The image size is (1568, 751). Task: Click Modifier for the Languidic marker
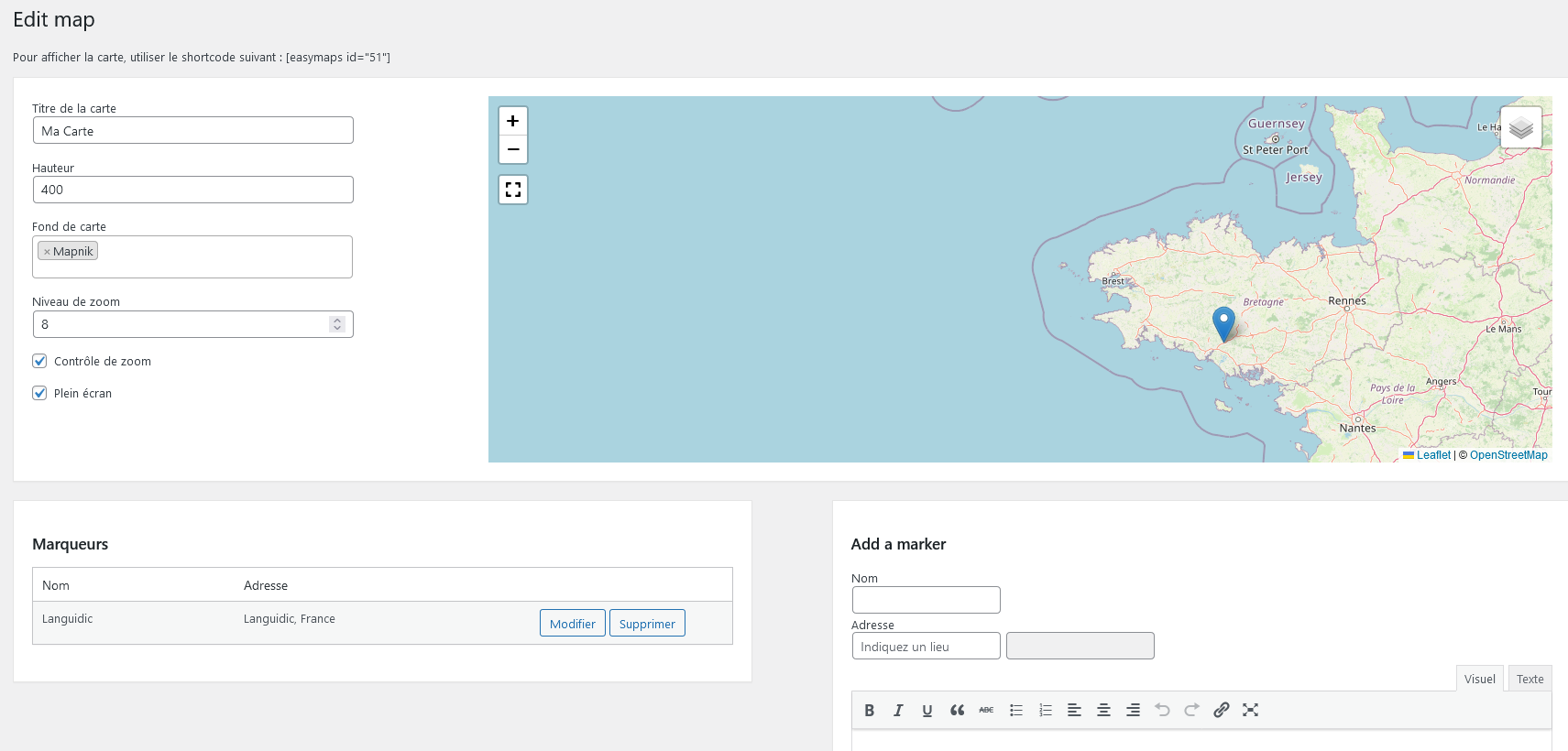(x=572, y=624)
